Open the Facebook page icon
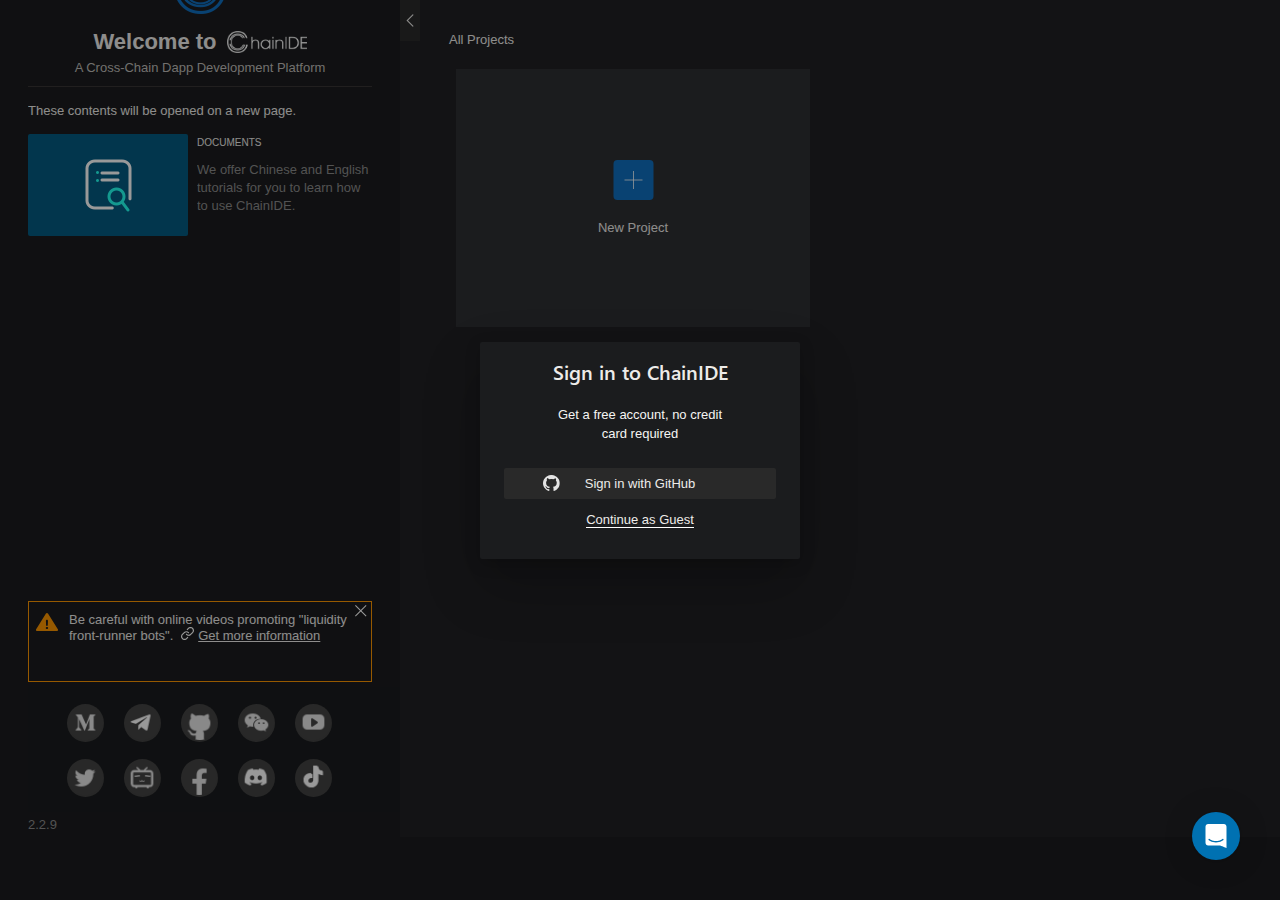The height and width of the screenshot is (900, 1280). [199, 778]
